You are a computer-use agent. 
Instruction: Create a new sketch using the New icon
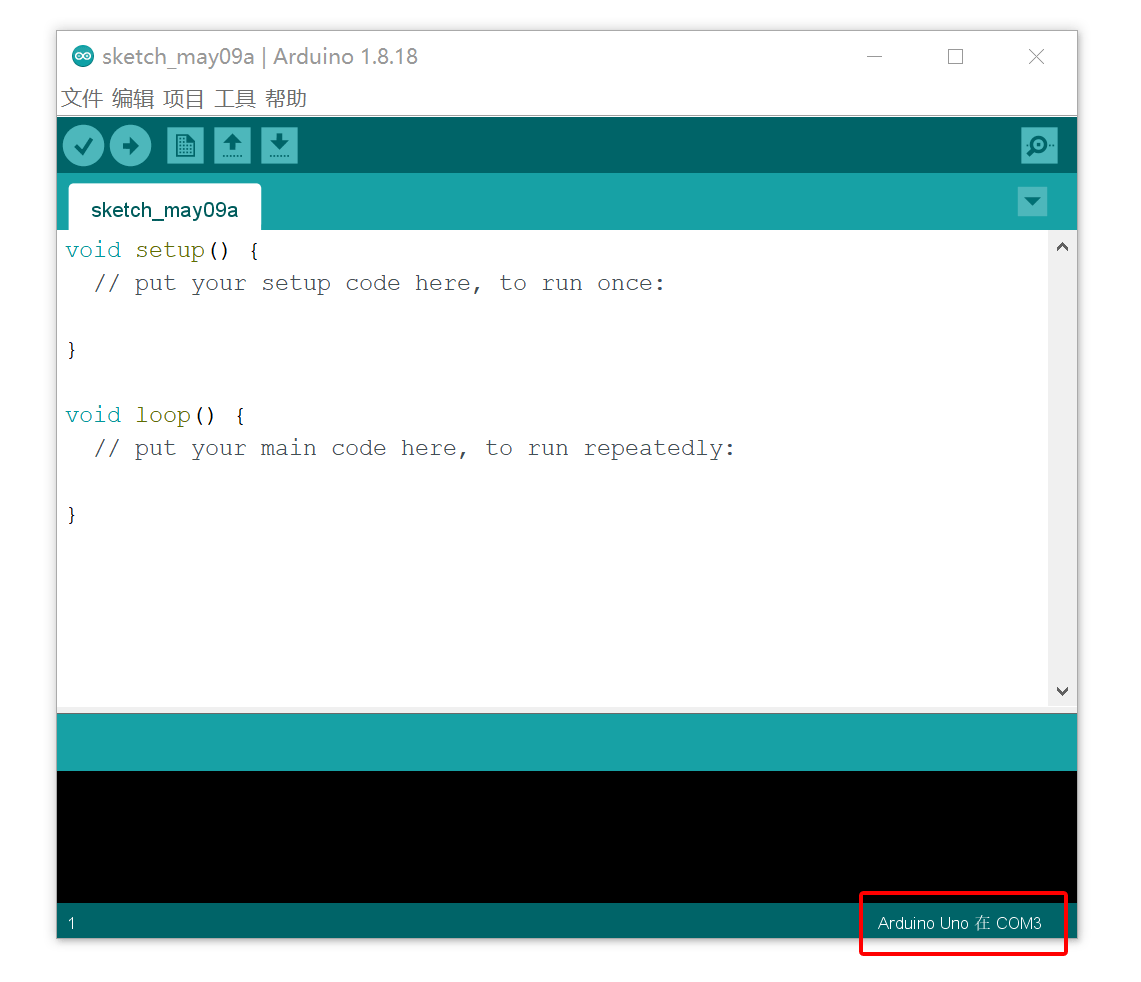pyautogui.click(x=184, y=145)
